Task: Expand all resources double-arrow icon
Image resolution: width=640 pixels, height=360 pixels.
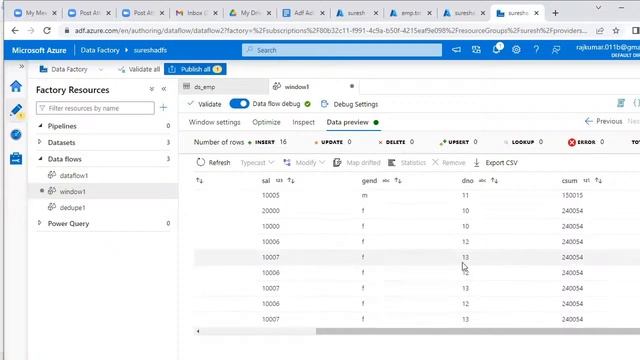Action: [x=151, y=89]
